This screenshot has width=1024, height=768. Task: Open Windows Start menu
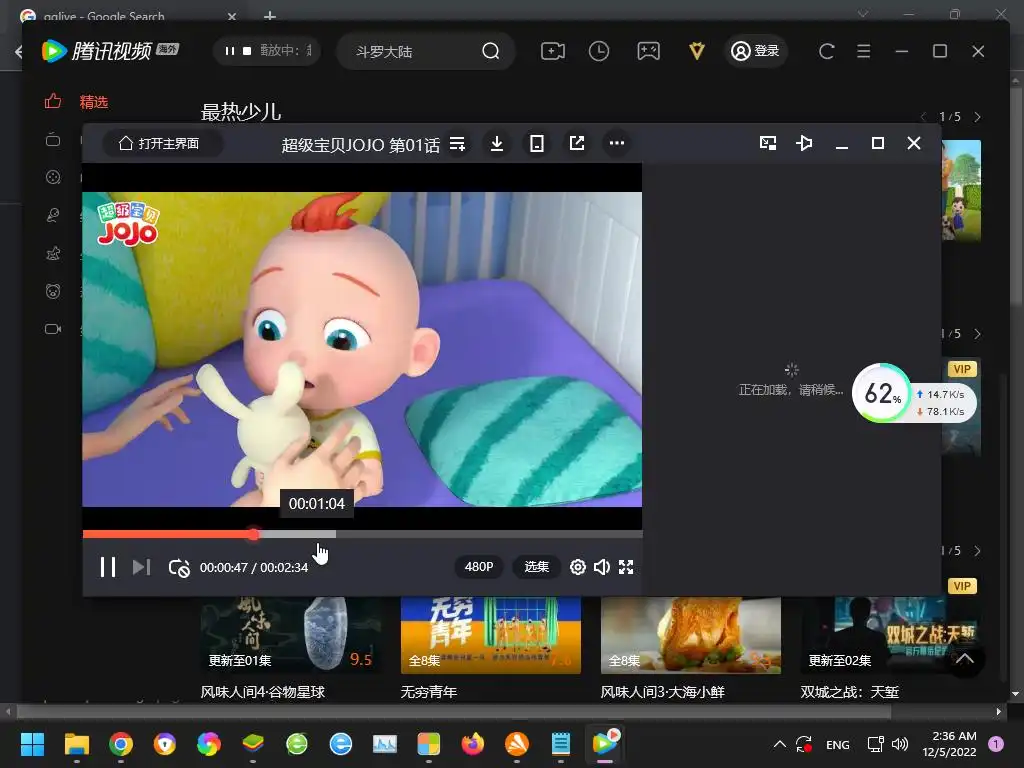coord(32,744)
